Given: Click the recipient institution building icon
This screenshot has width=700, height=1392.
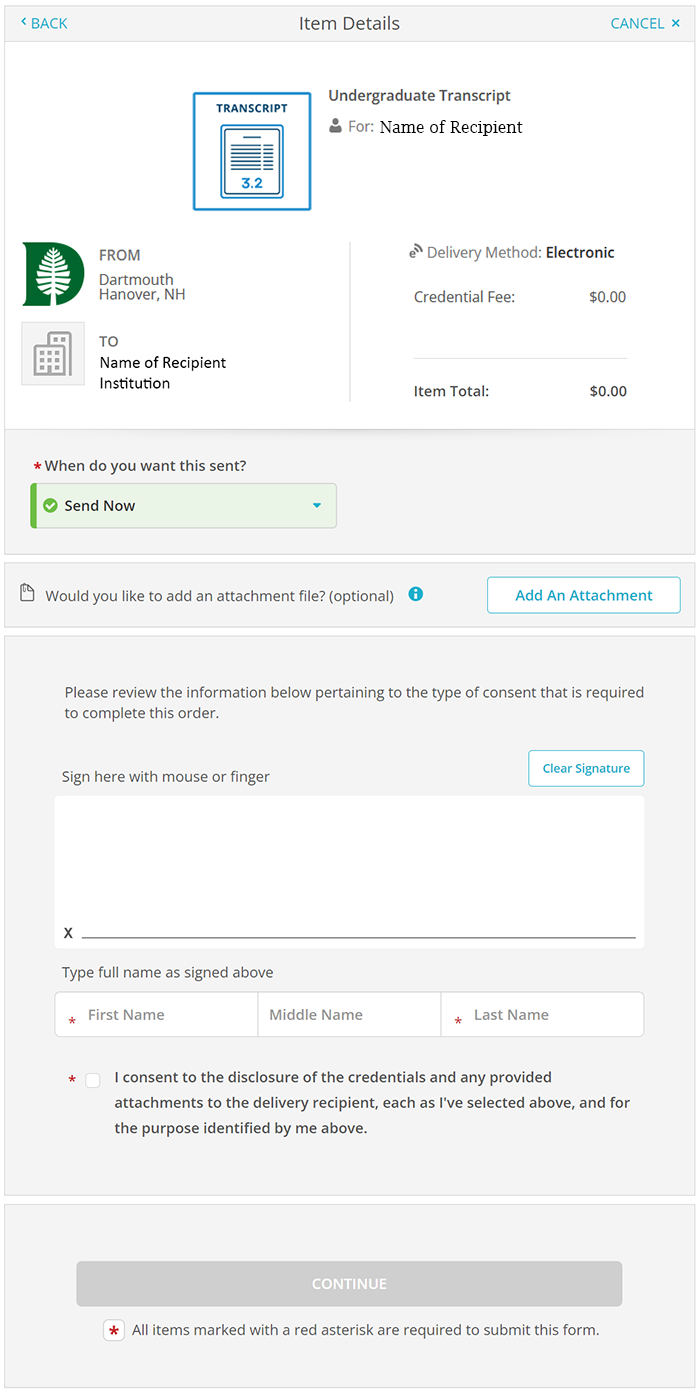Looking at the screenshot, I should pos(53,353).
